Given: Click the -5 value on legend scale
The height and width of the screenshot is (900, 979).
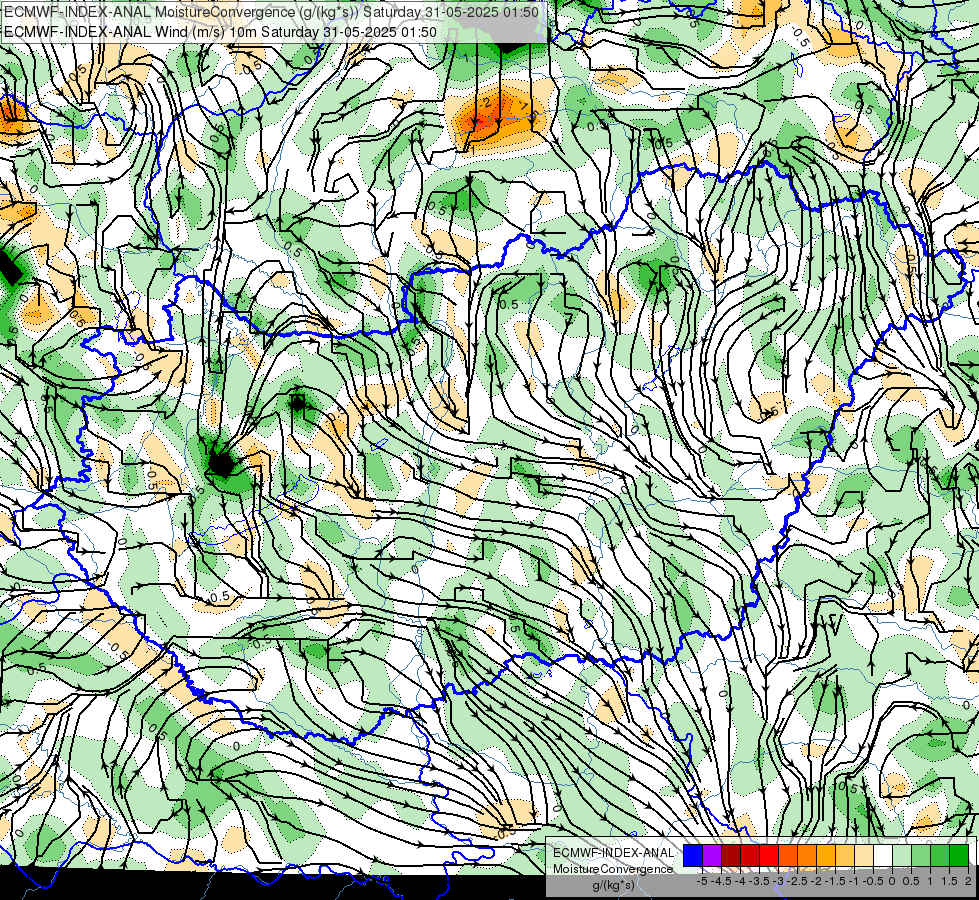Looking at the screenshot, I should pyautogui.click(x=702, y=881).
